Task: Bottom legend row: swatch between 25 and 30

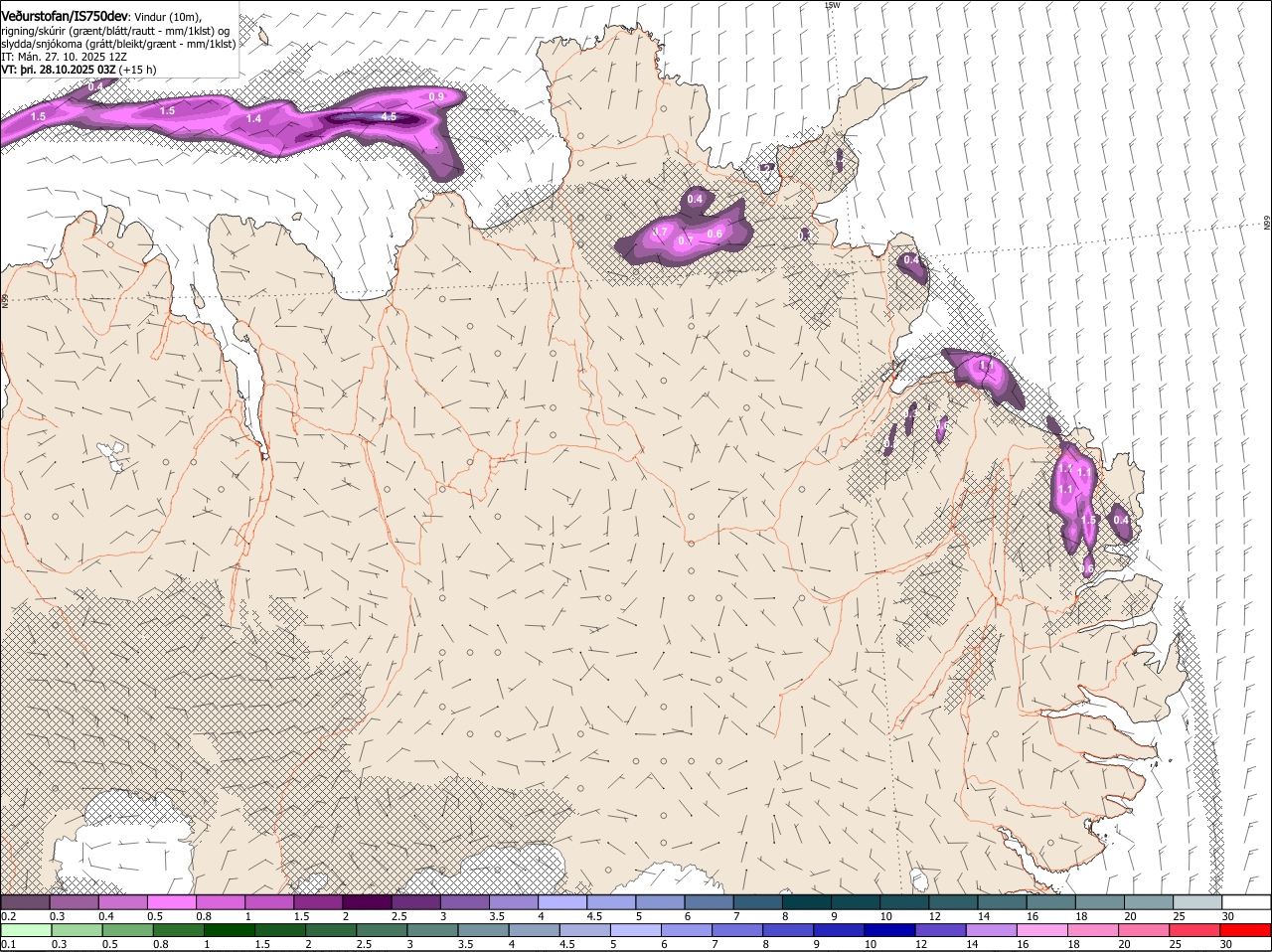Action: coord(1195,930)
